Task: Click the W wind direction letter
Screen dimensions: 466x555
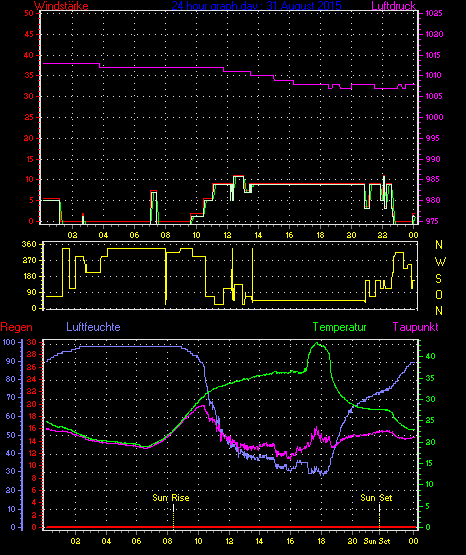Action: click(x=440, y=262)
